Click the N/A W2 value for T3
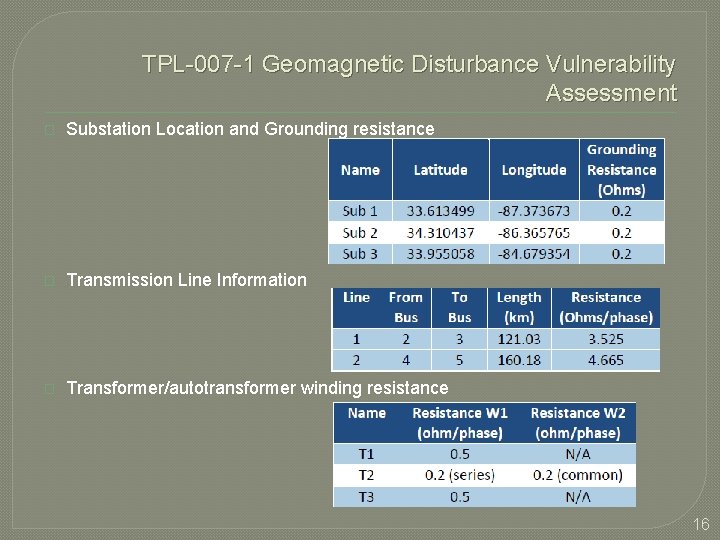Image resolution: width=720 pixels, height=540 pixels. pyautogui.click(x=578, y=497)
